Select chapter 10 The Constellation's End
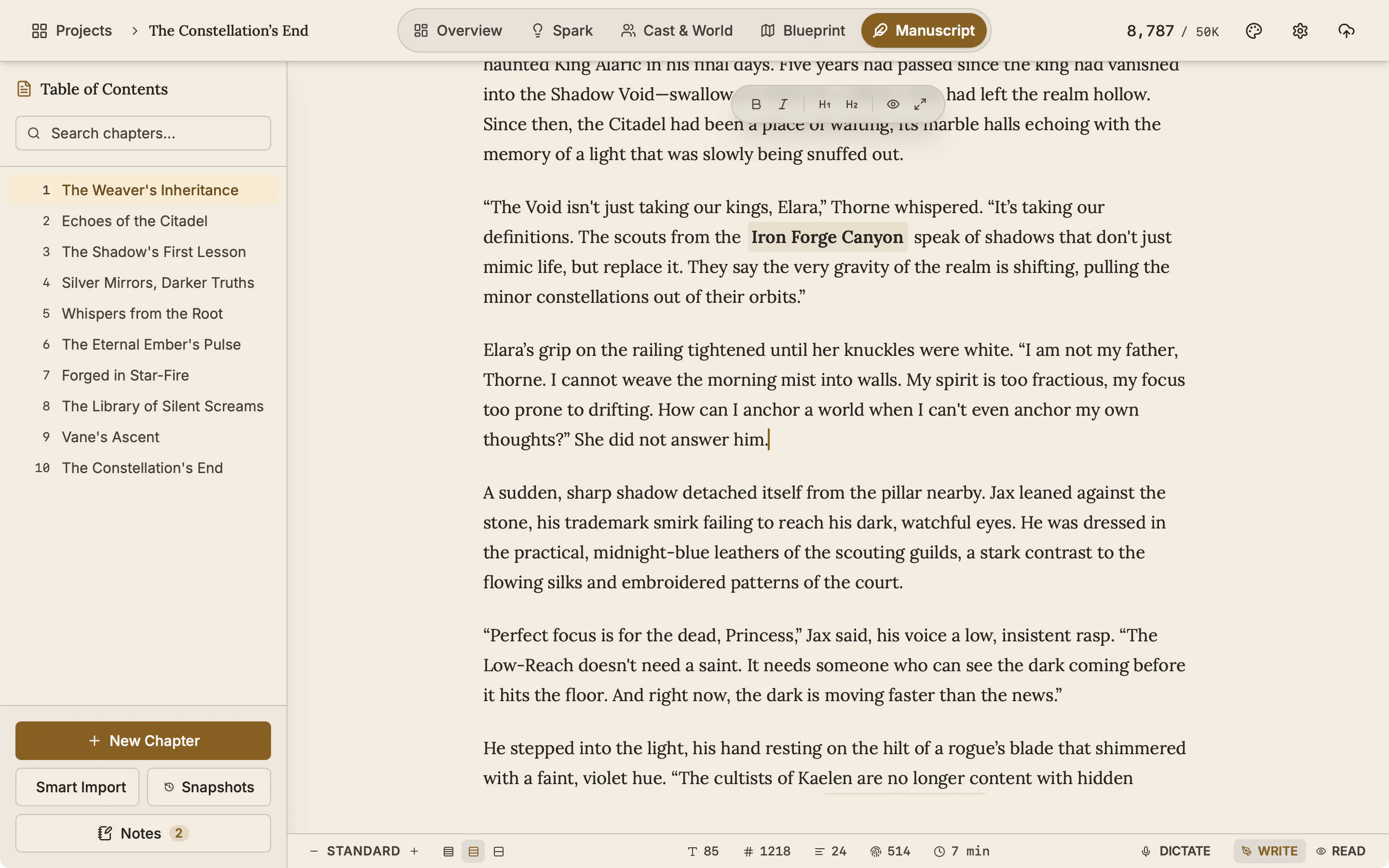Viewport: 1389px width, 868px height. (143, 468)
